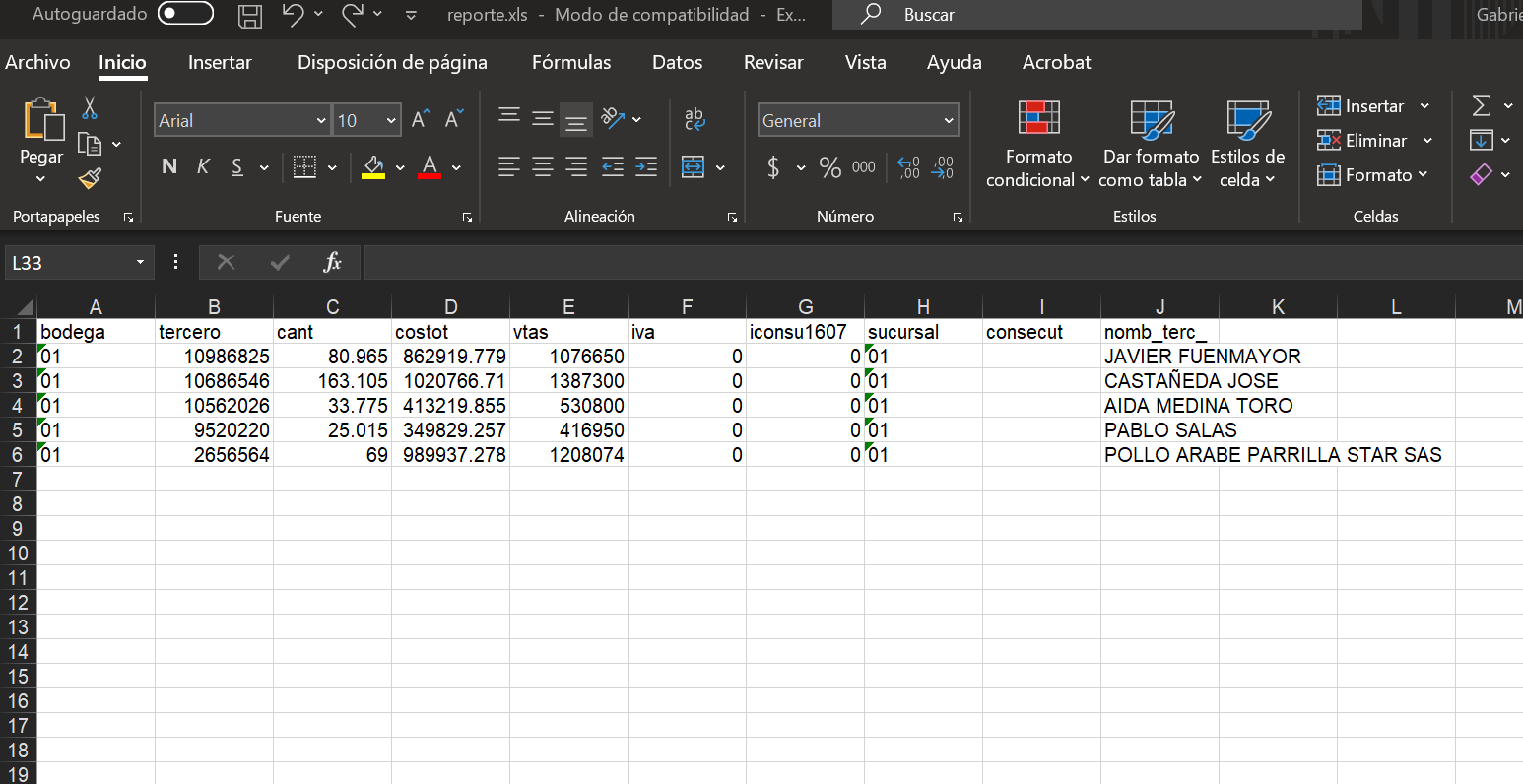Viewport: 1523px width, 784px height.
Task: Click the text orientation icon
Action: click(x=614, y=118)
